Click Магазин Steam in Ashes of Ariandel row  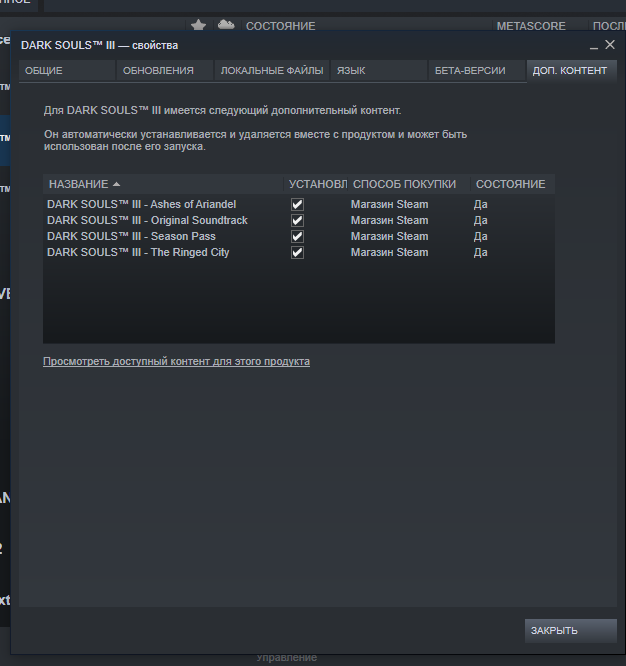tap(389, 204)
